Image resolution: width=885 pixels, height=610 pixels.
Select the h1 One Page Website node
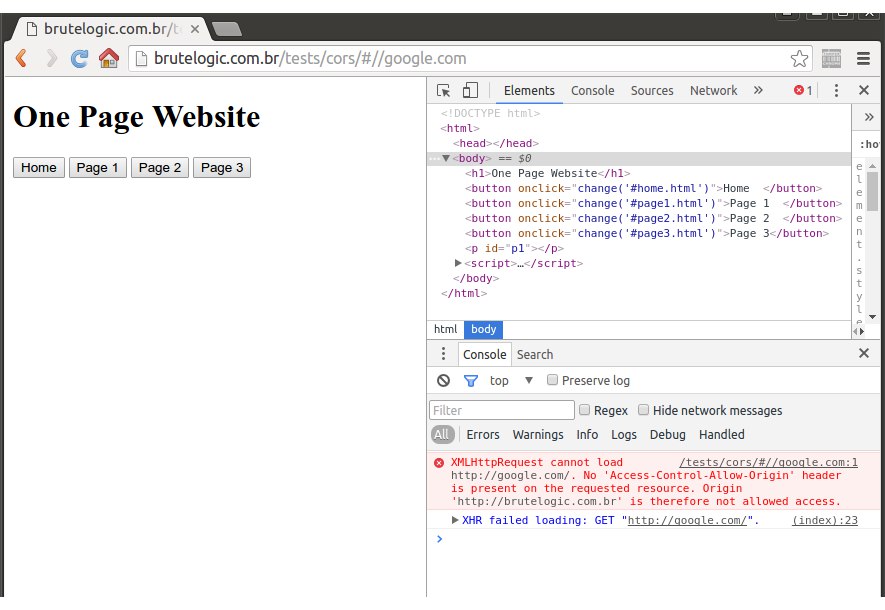[x=547, y=174]
